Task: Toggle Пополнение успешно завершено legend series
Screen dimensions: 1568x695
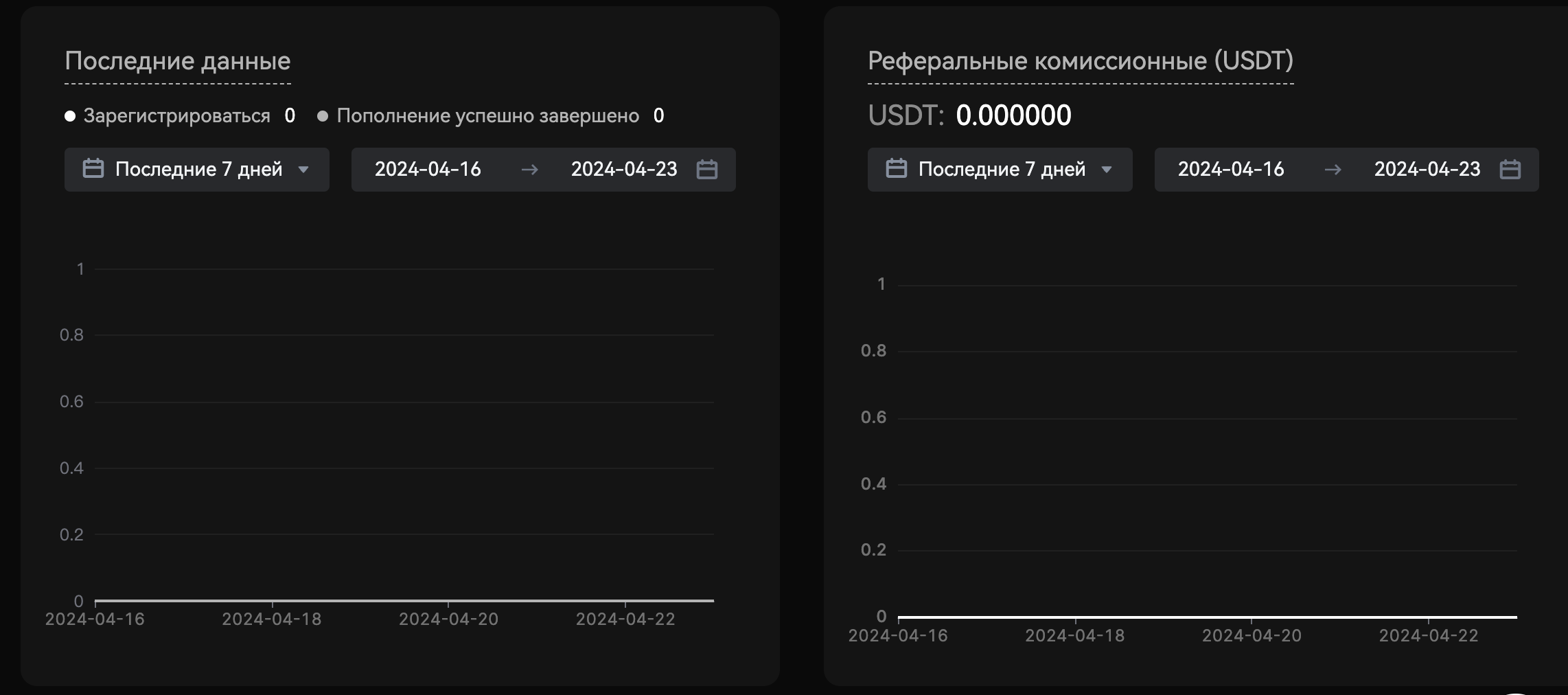Action: [487, 116]
